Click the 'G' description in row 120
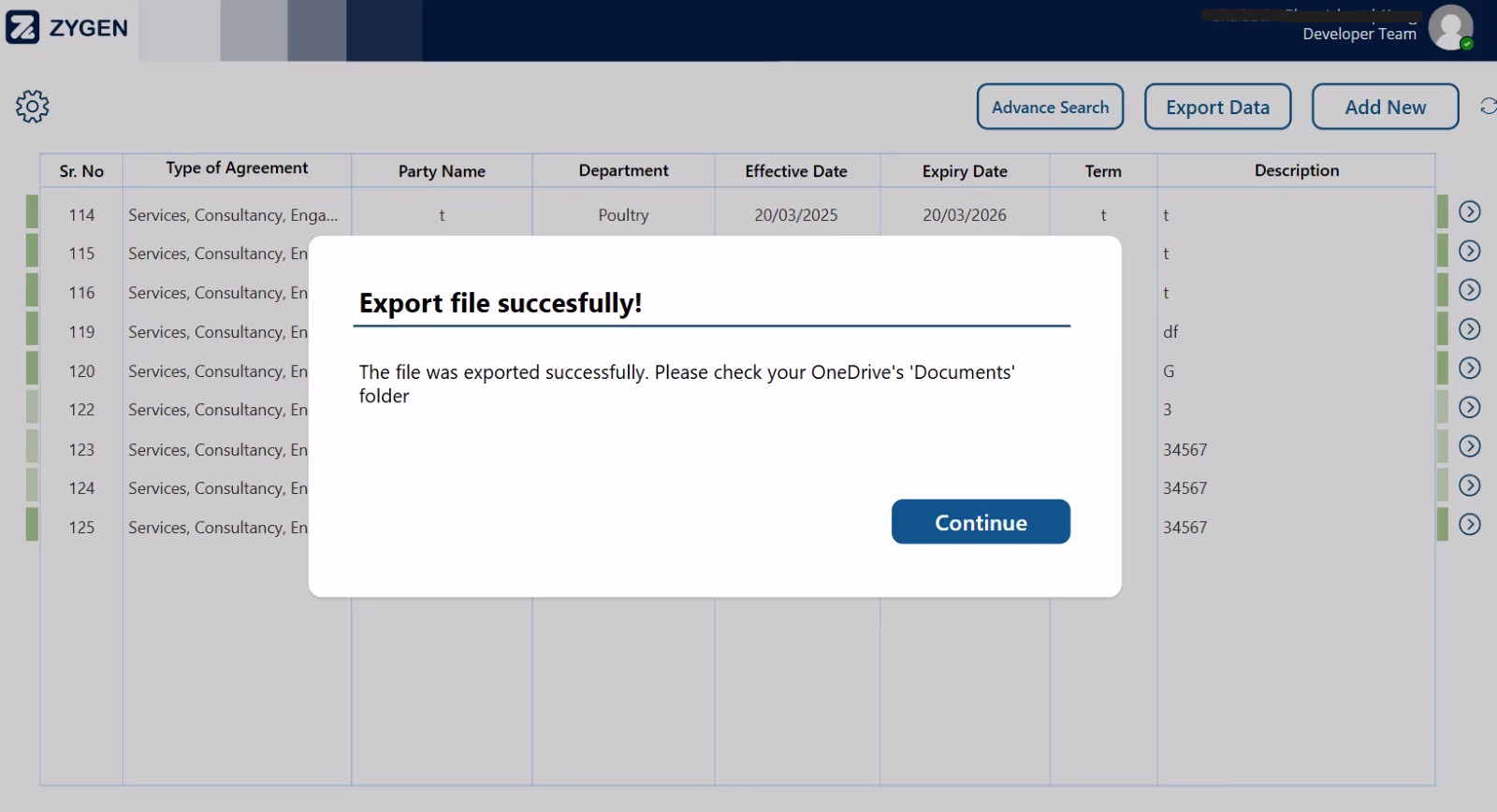This screenshot has width=1497, height=812. tap(1169, 371)
